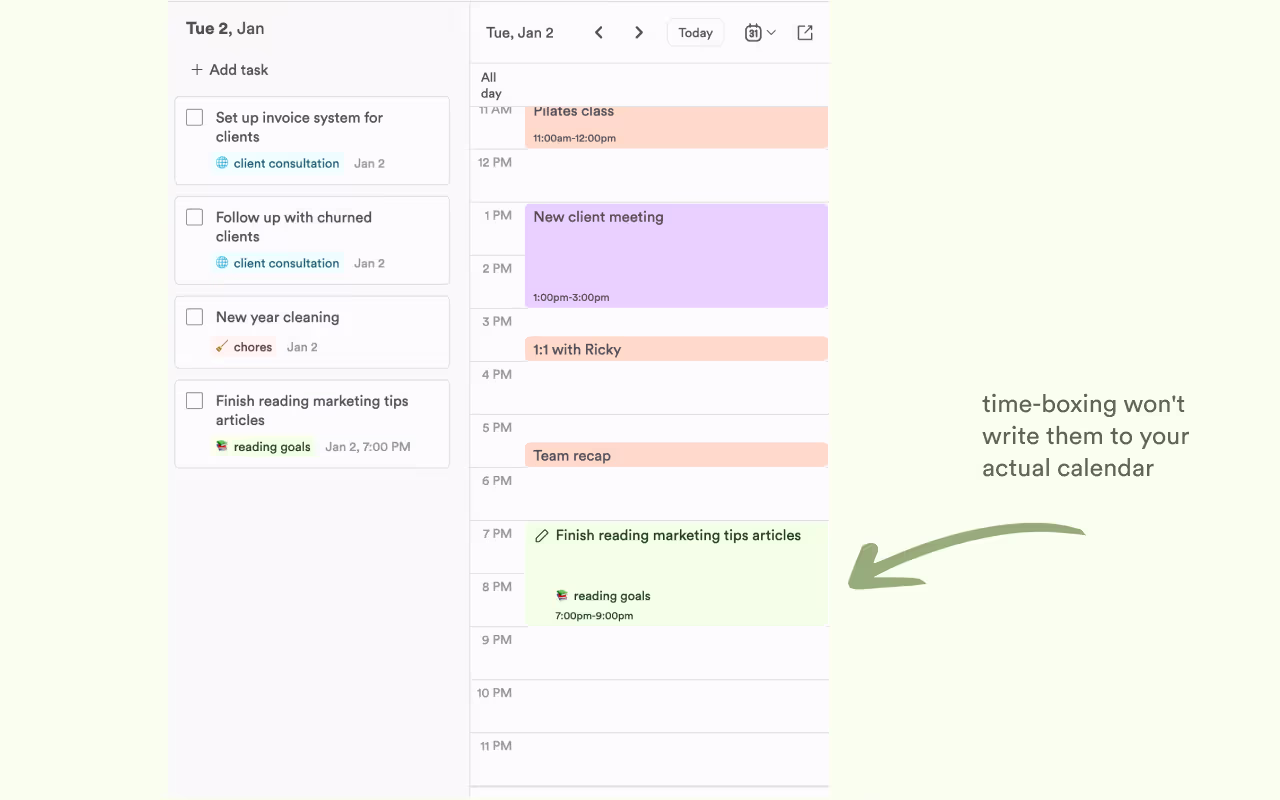Click 'Set up invoice system for clients' title
Screen dimensions: 1280x800
click(x=299, y=127)
